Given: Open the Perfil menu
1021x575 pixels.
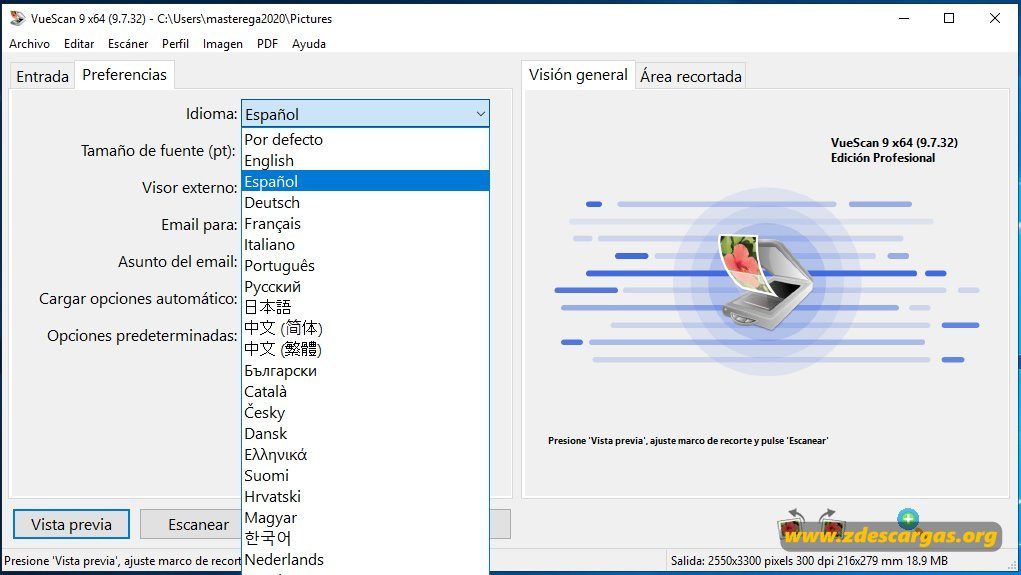Looking at the screenshot, I should click(175, 44).
